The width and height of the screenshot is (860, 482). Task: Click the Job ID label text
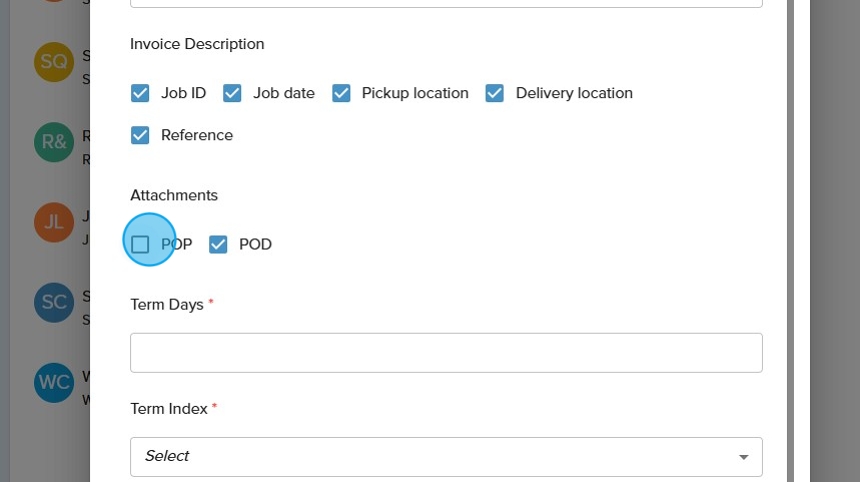[x=183, y=93]
